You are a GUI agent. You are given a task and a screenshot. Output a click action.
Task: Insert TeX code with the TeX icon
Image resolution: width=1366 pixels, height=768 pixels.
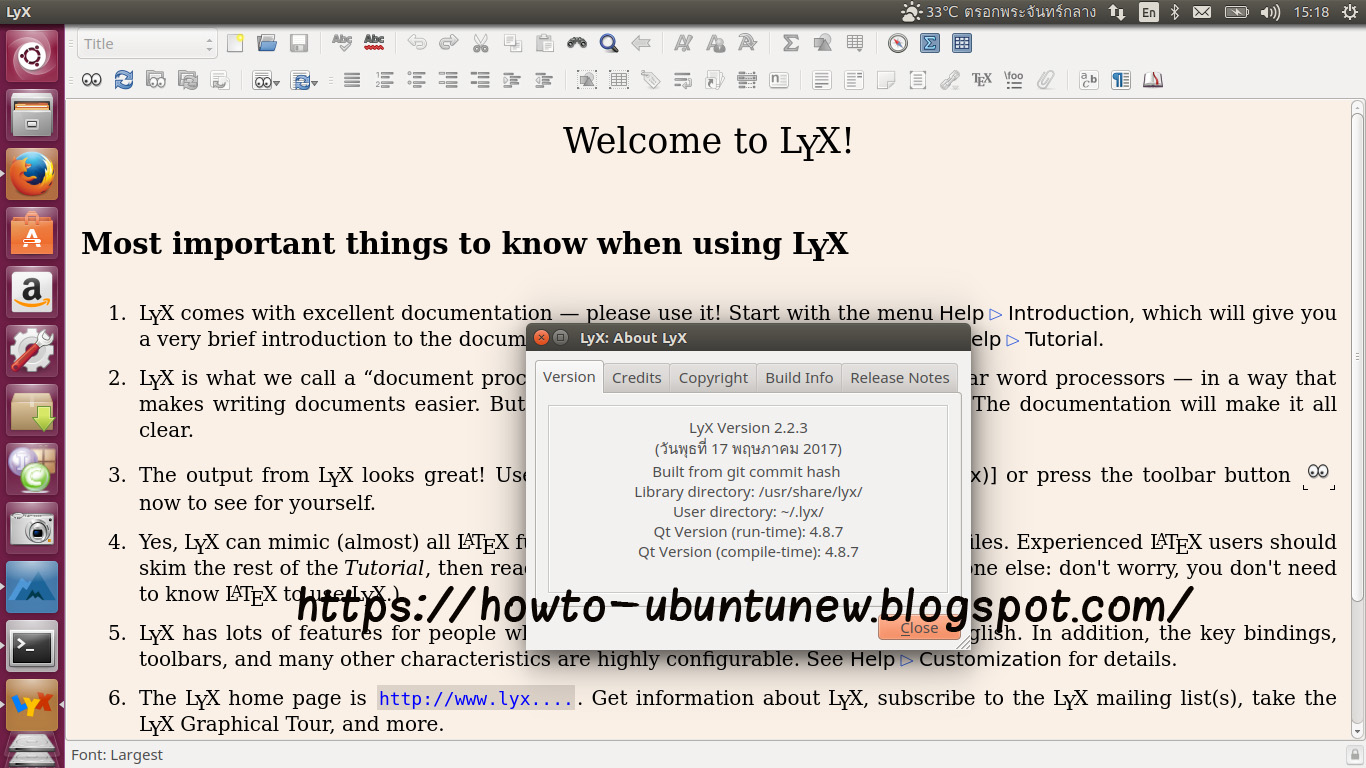coord(982,80)
